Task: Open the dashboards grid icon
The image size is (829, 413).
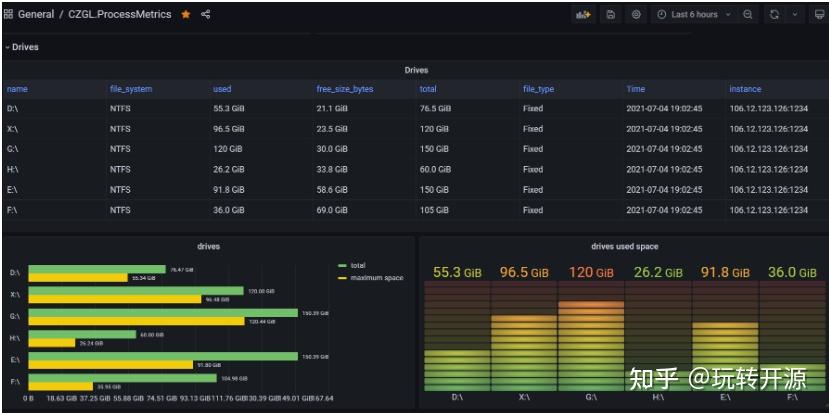Action: (x=8, y=15)
